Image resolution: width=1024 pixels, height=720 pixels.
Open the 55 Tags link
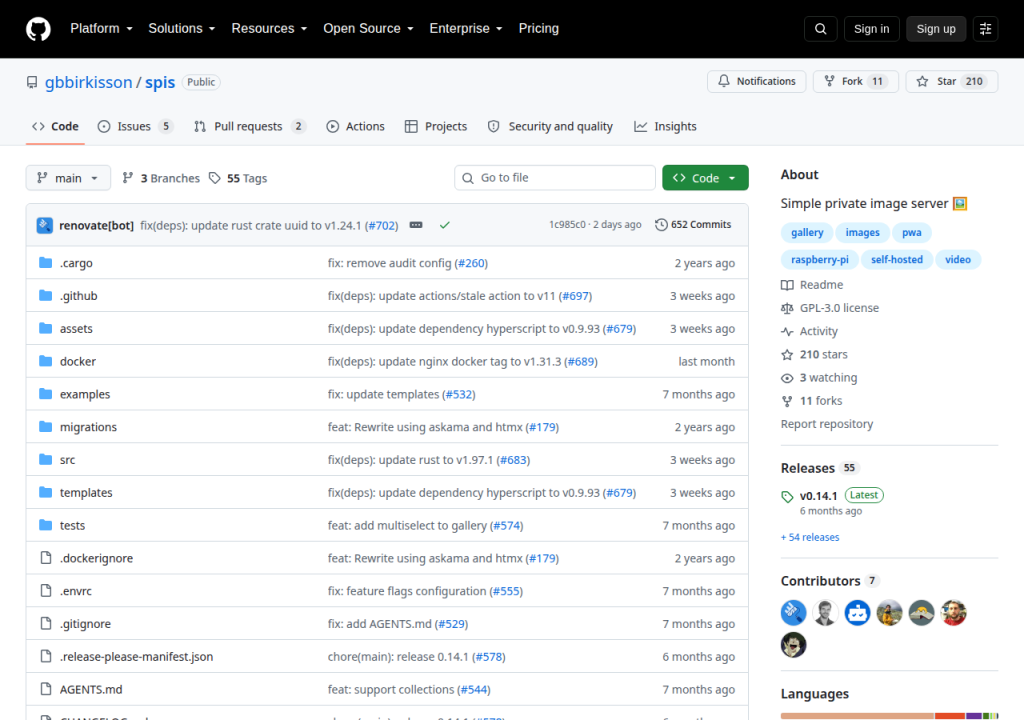pos(238,178)
